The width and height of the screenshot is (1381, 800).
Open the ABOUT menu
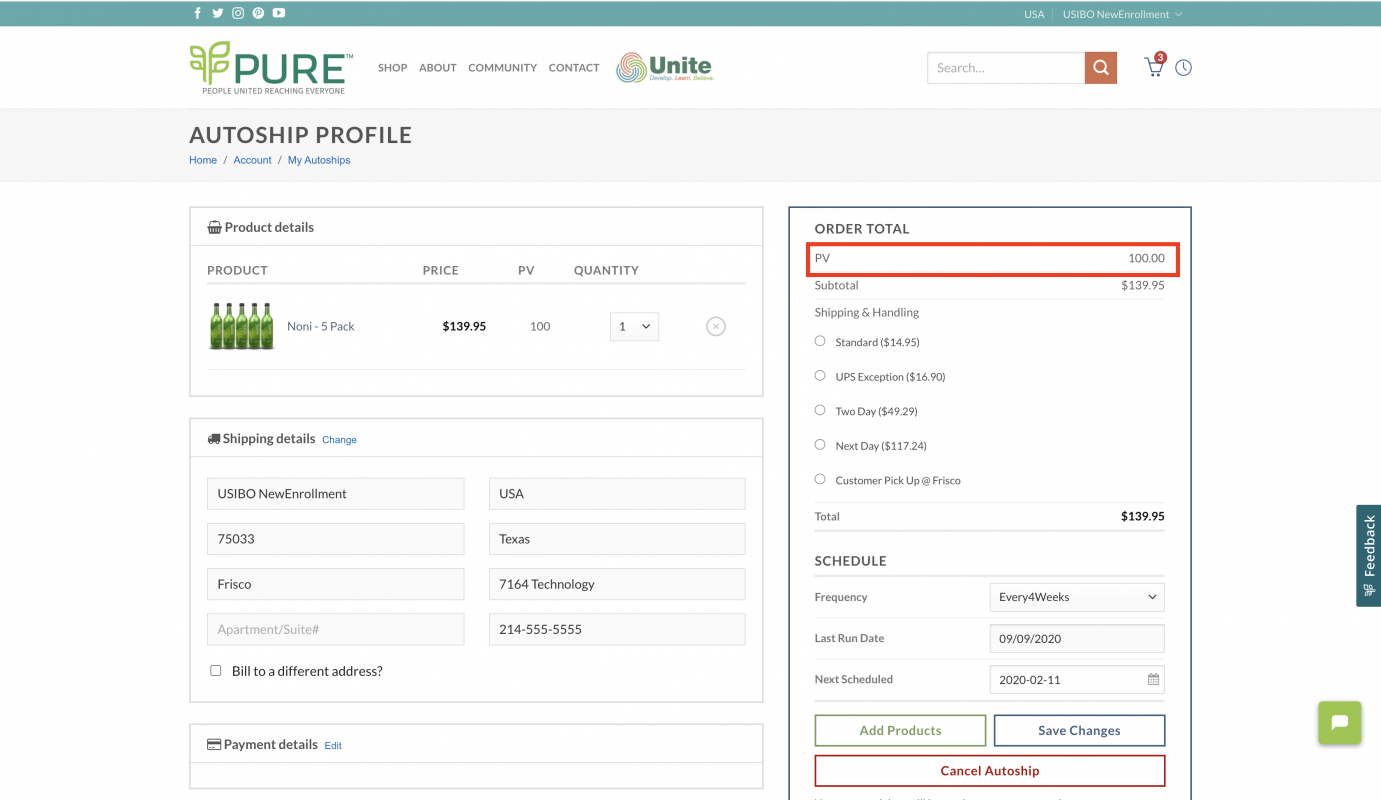click(438, 68)
